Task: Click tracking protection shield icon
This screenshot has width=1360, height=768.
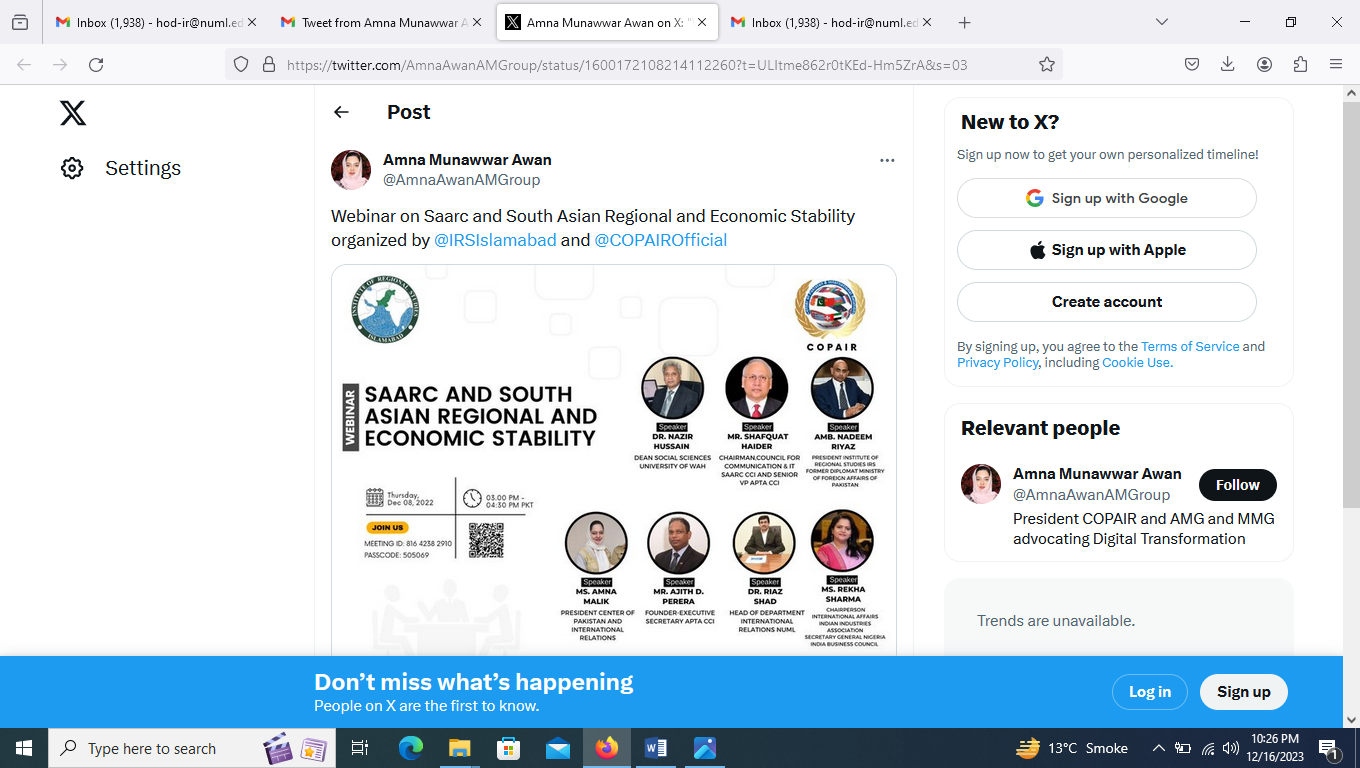Action: (x=240, y=64)
